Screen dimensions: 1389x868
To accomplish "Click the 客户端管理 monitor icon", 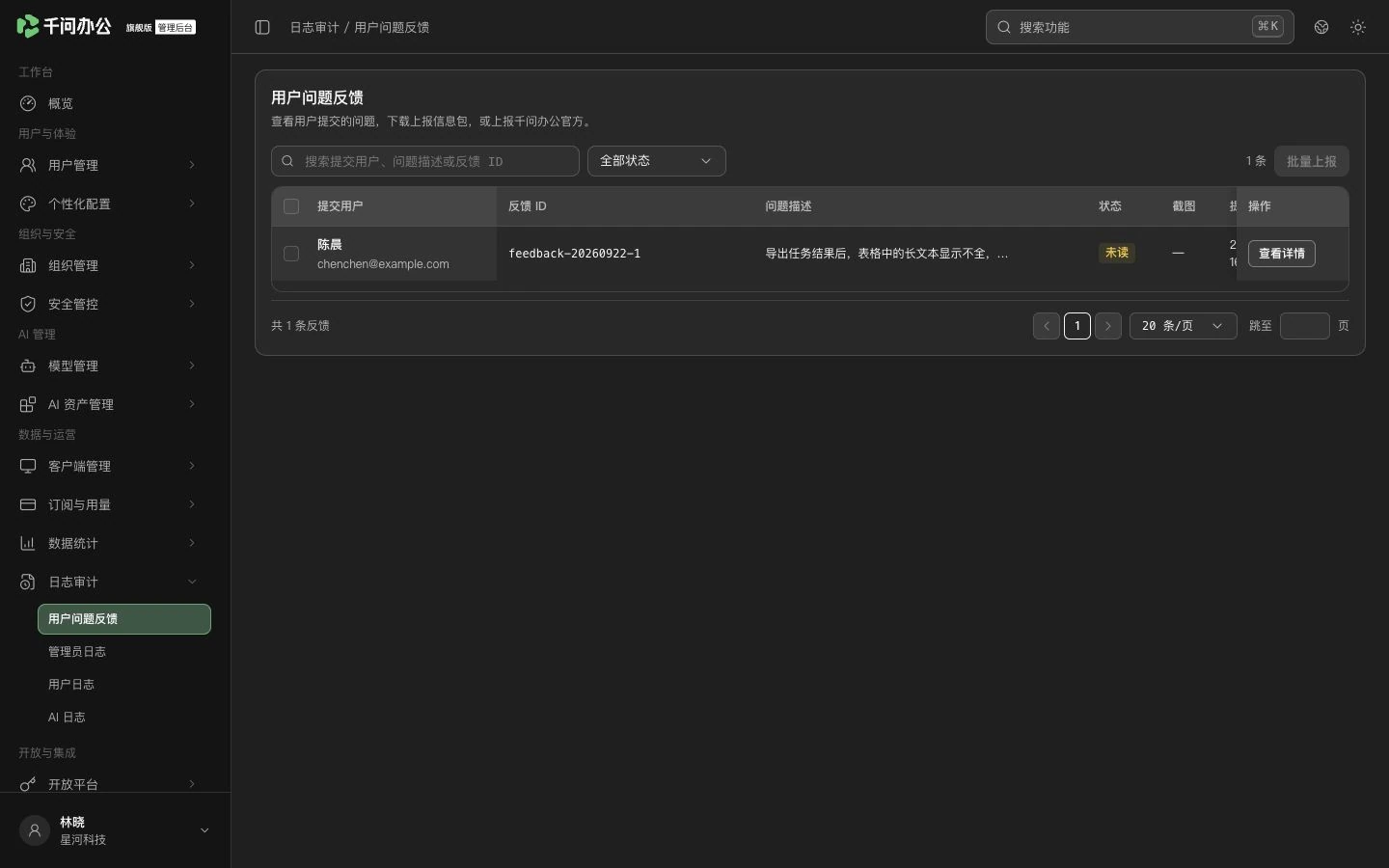I will (28, 466).
